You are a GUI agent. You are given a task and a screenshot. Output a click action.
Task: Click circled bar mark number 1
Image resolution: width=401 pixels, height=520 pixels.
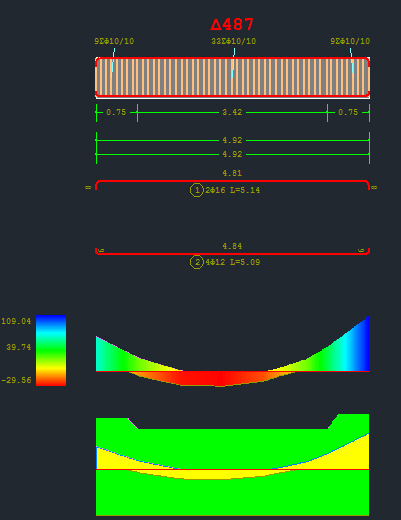pyautogui.click(x=197, y=190)
